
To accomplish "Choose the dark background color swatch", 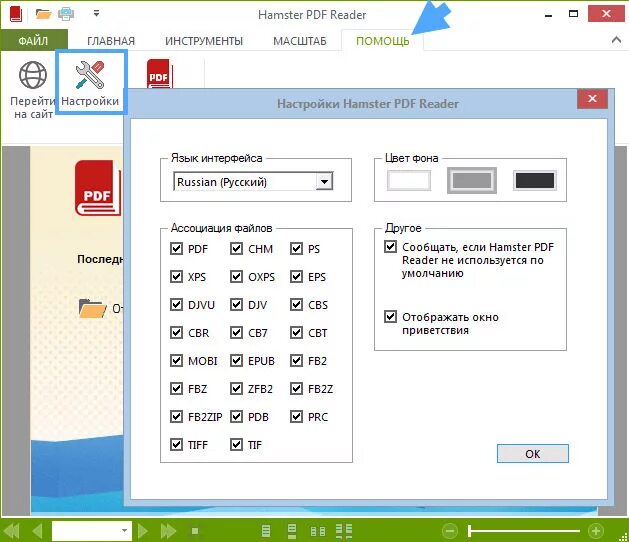I will (x=535, y=180).
